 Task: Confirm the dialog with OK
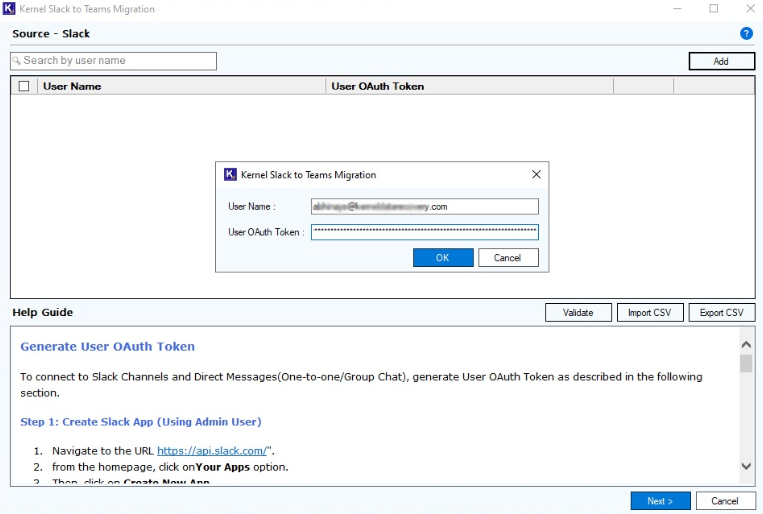coord(443,257)
